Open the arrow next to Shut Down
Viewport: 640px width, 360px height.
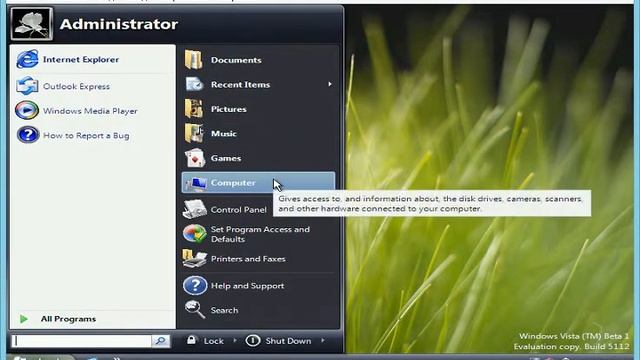pos(322,340)
